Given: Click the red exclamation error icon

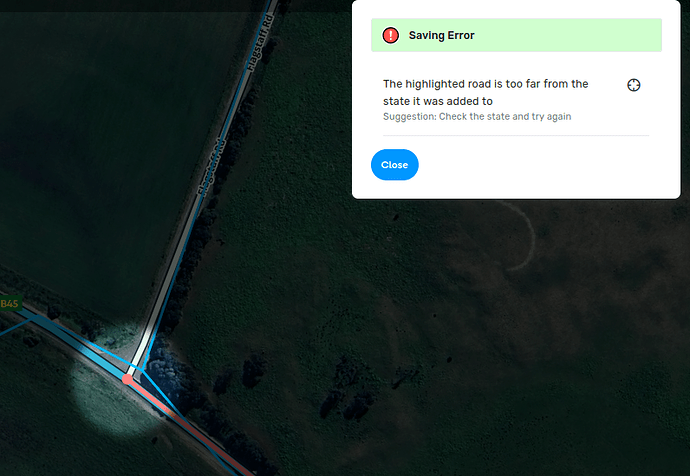Looking at the screenshot, I should click(x=390, y=35).
